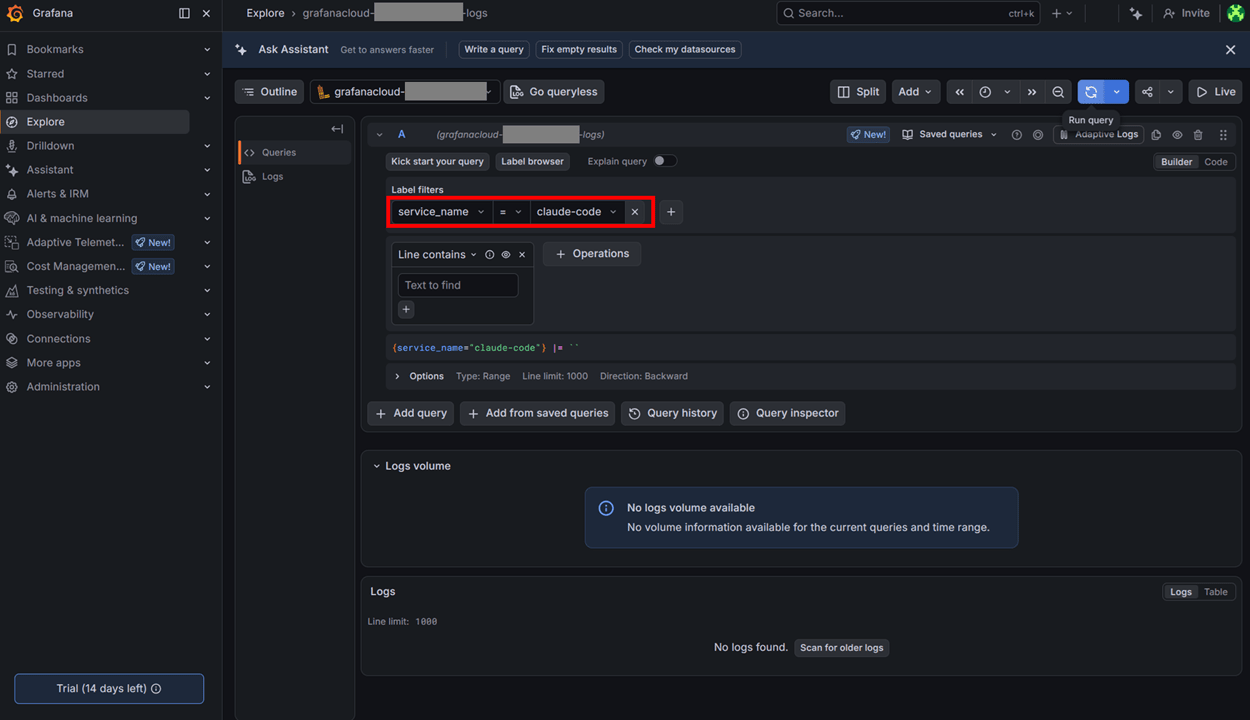1250x720 pixels.
Task: Click the Go queryless button
Action: [x=554, y=92]
